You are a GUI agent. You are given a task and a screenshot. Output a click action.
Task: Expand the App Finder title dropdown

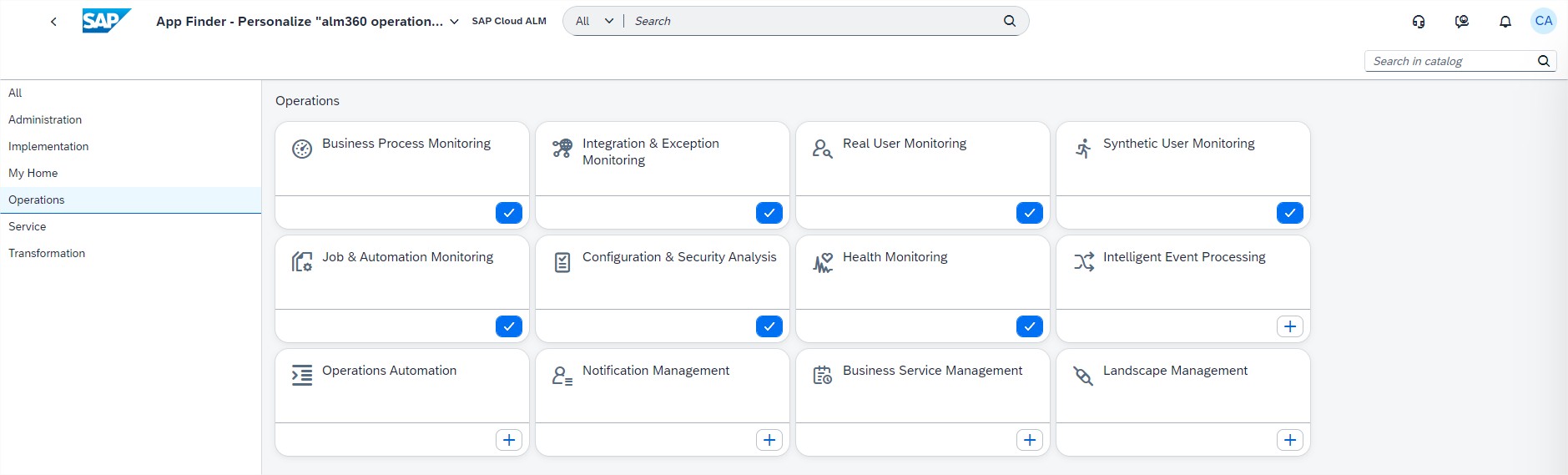pyautogui.click(x=454, y=22)
